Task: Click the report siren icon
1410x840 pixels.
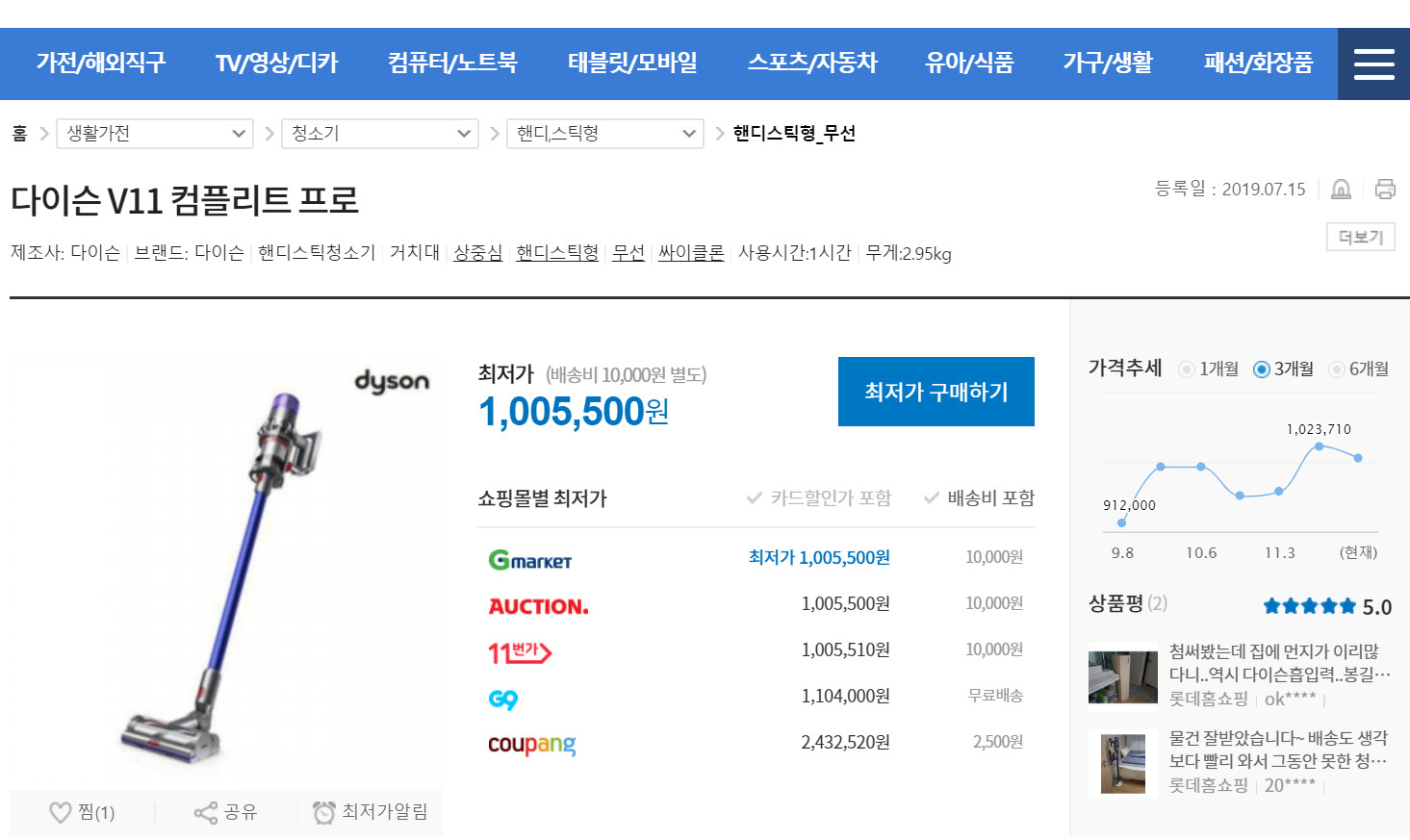Action: [x=1341, y=189]
